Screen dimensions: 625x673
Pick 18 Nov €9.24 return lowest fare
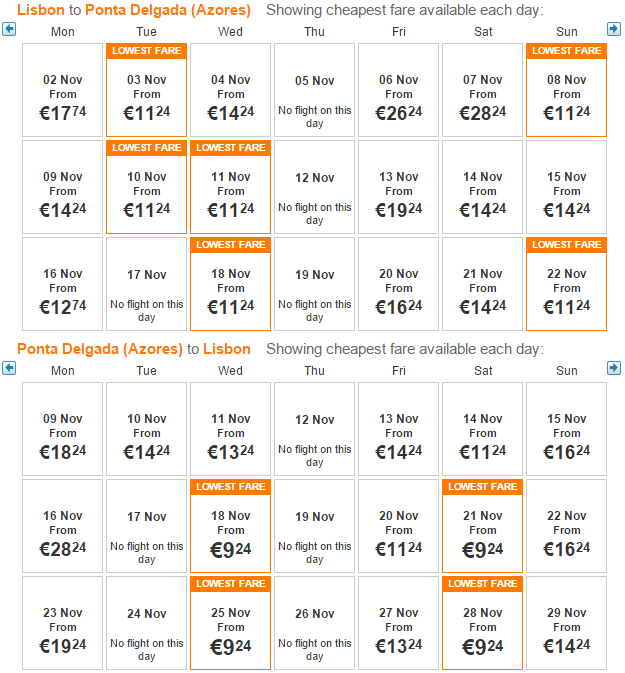231,526
